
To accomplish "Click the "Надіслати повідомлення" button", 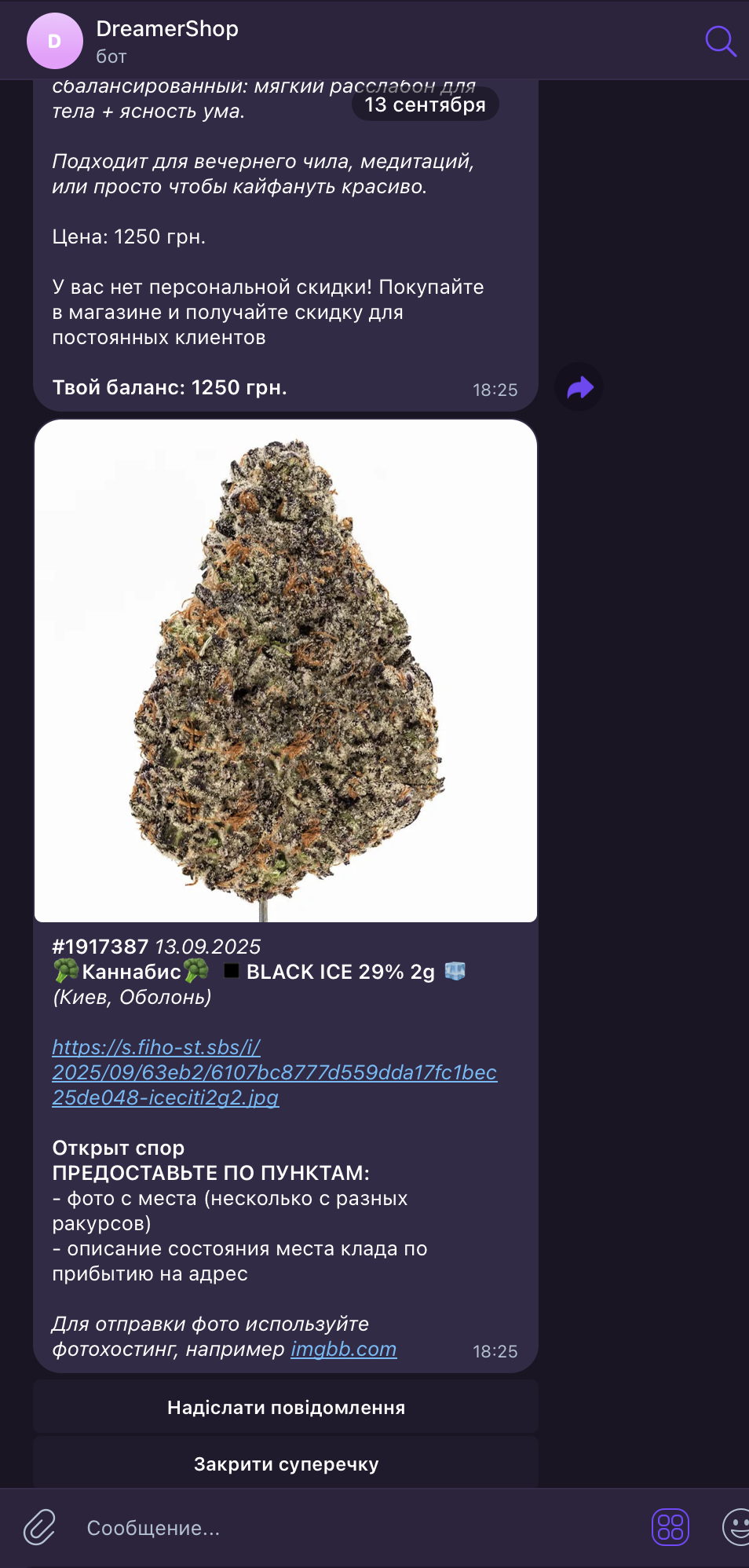I will 286,1407.
